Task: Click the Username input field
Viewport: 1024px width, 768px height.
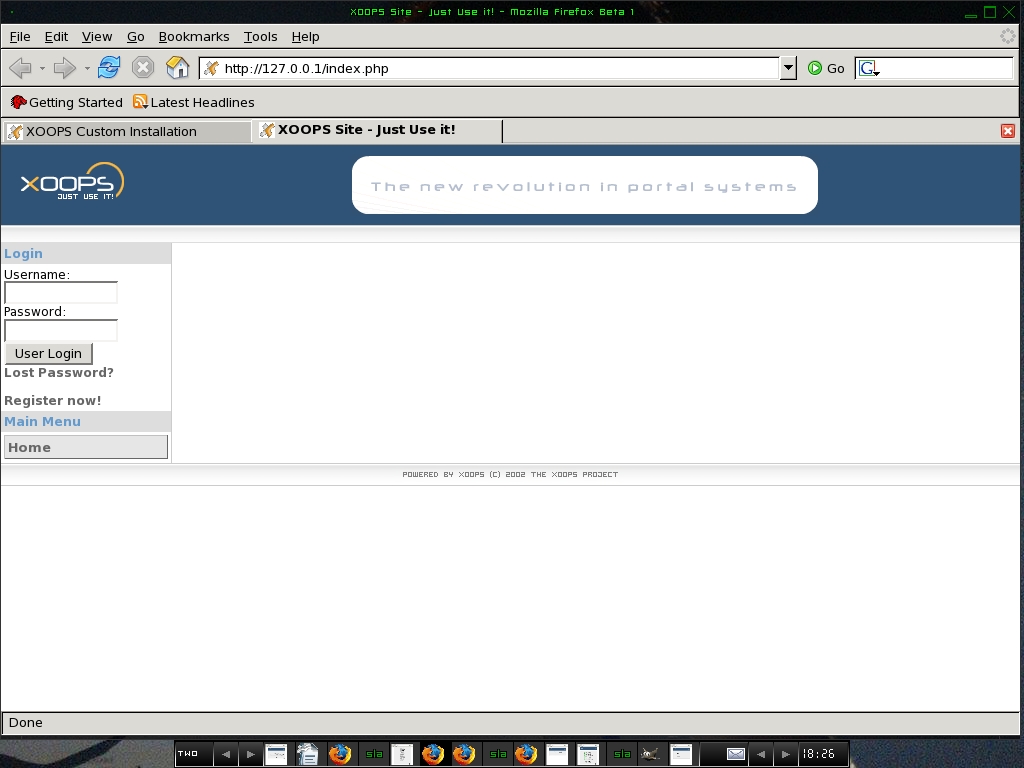Action: (61, 293)
